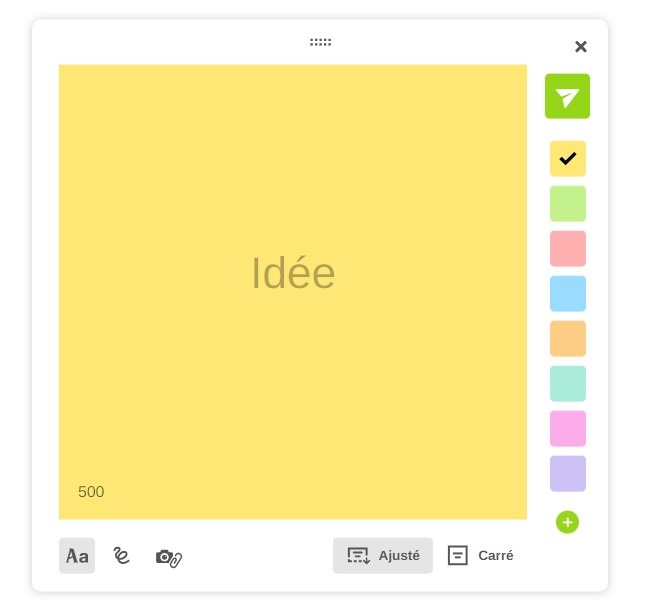
Task: Switch the note shape to Carré
Action: [x=495, y=555]
